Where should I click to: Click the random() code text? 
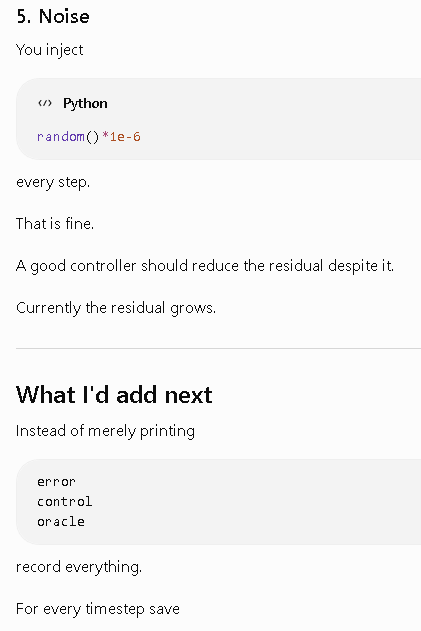(68, 137)
